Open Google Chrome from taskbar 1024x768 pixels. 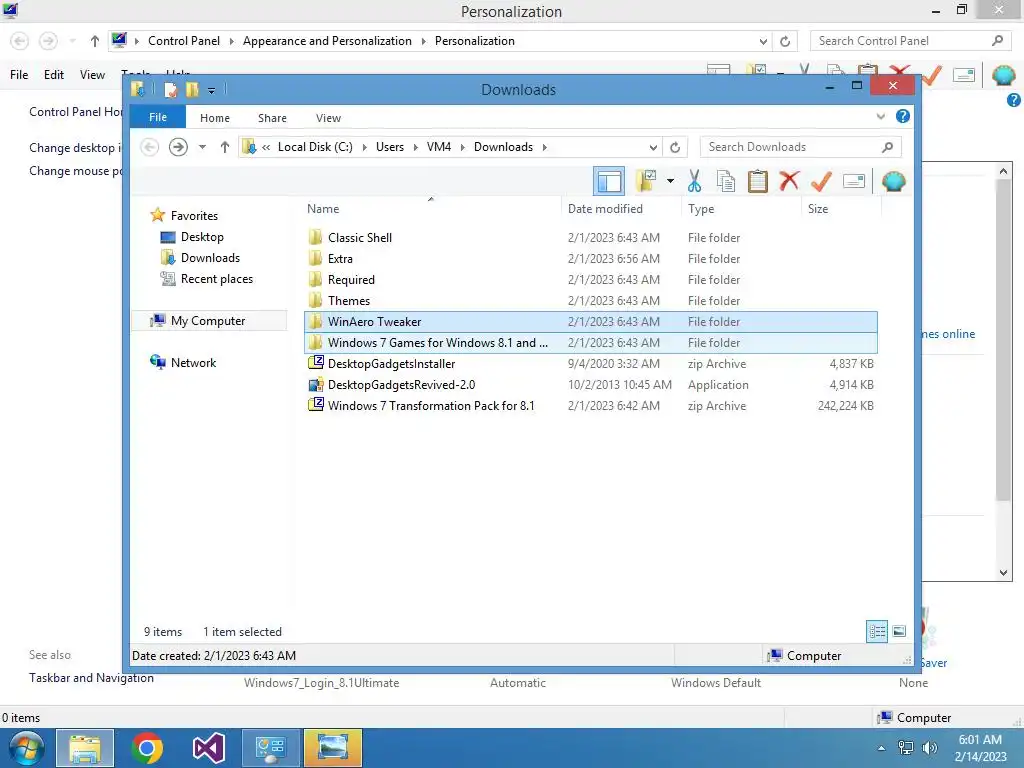147,748
